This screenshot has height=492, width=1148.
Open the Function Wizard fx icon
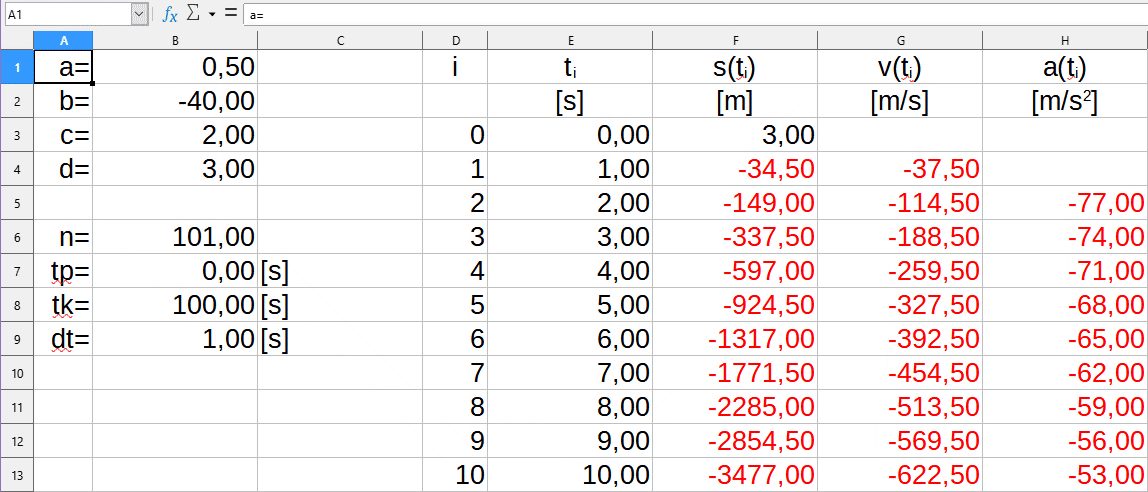tap(170, 14)
